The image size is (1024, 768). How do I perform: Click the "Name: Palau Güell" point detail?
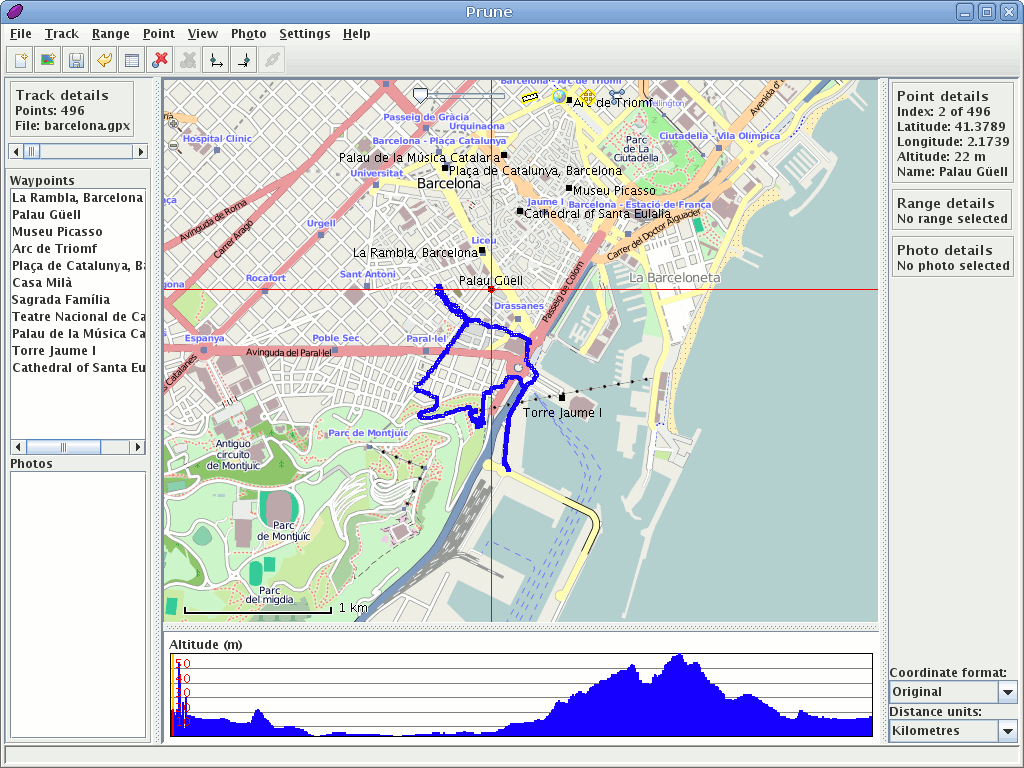[952, 172]
